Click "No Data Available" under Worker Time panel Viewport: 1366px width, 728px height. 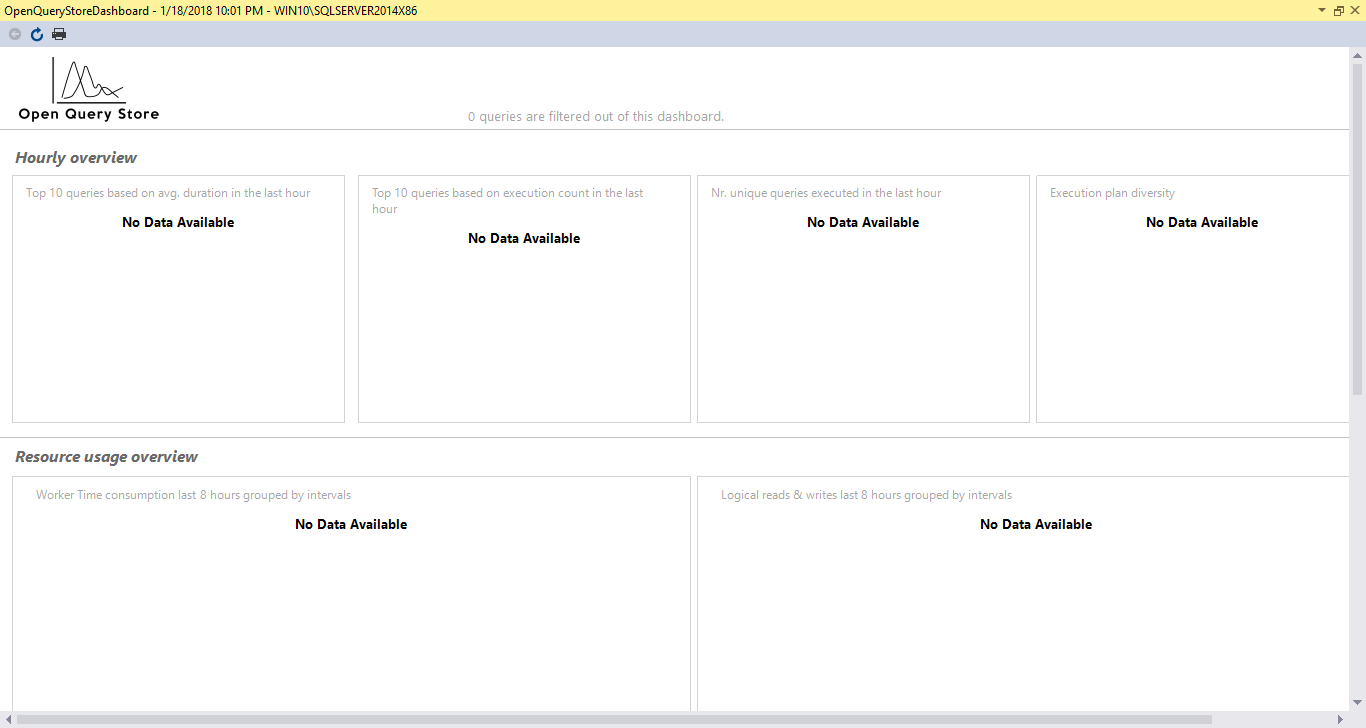pyautogui.click(x=351, y=524)
